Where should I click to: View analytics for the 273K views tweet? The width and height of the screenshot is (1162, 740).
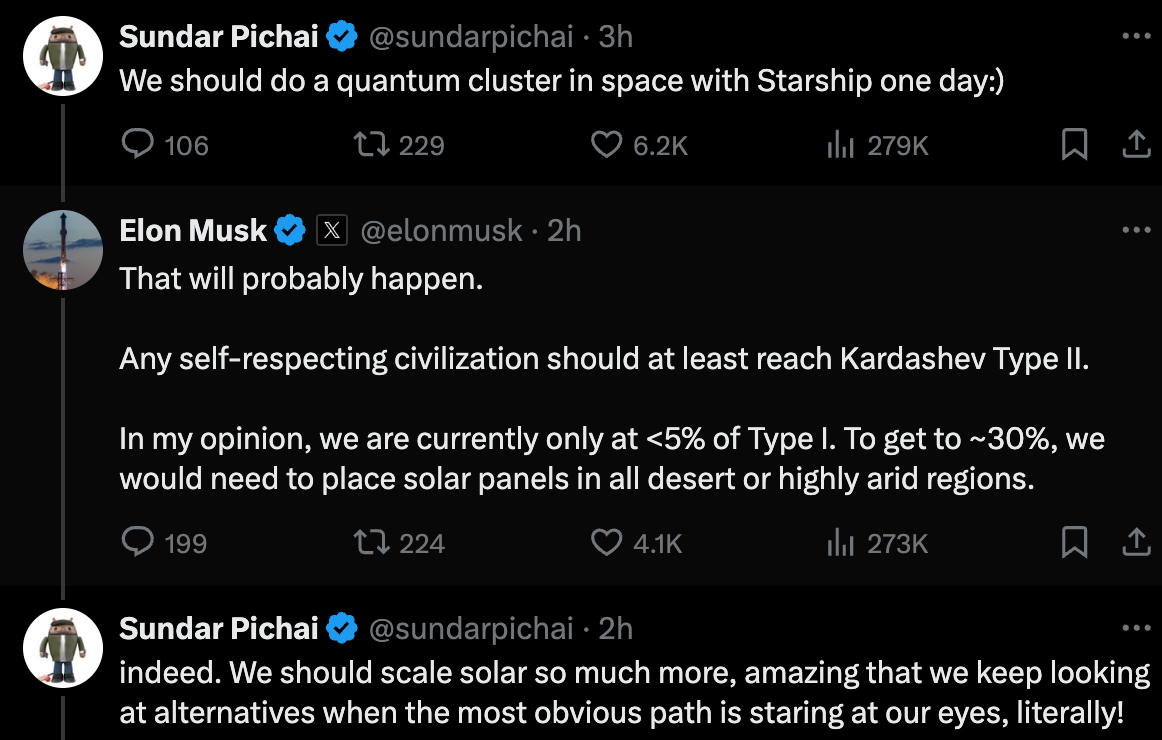[840, 543]
